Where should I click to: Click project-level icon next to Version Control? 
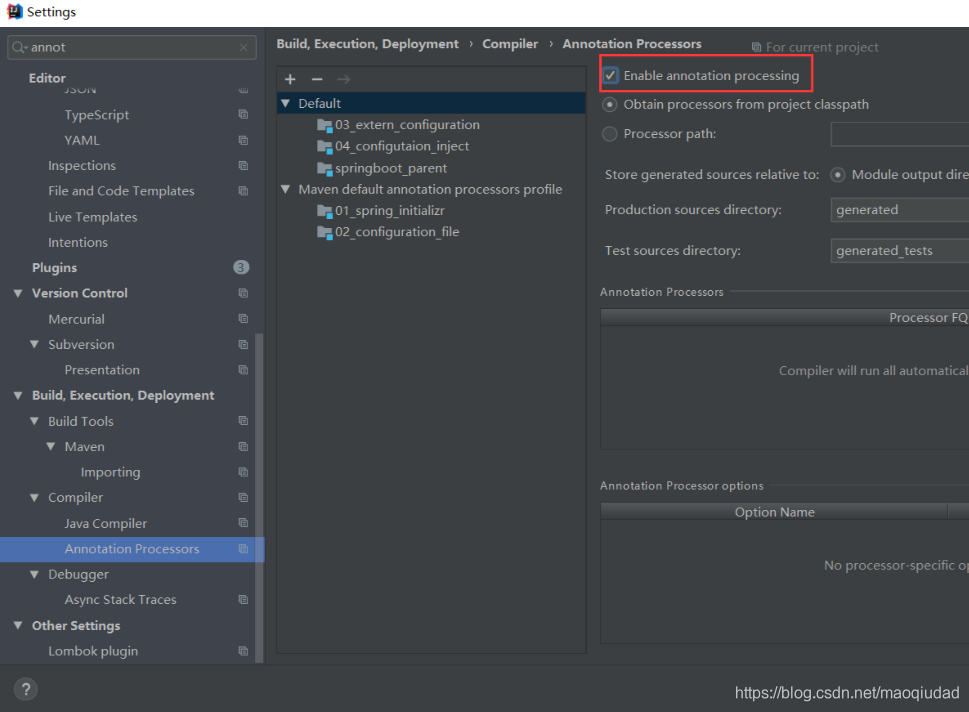click(x=243, y=293)
